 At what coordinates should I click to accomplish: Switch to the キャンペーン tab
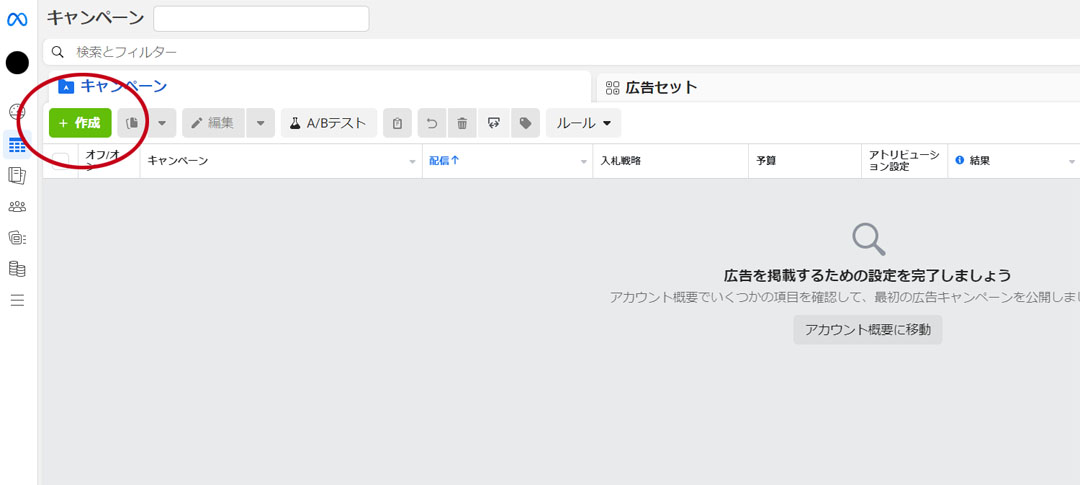pyautogui.click(x=123, y=86)
